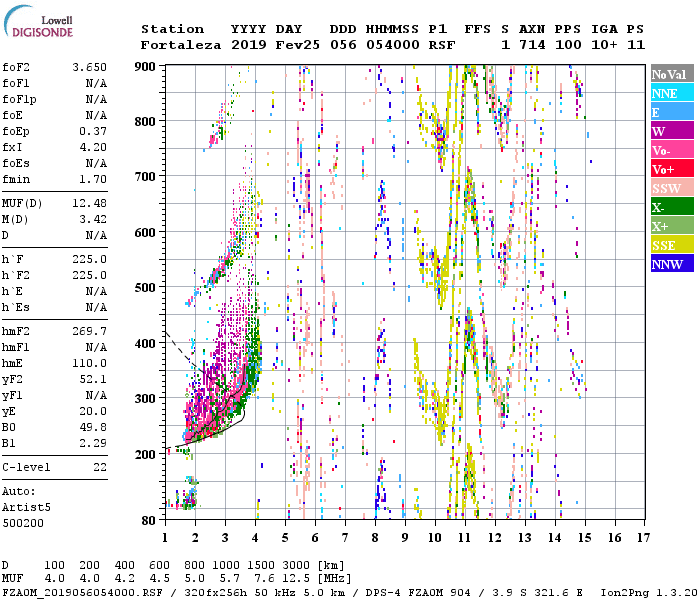Click the Lowell Digisonde logo
The width and height of the screenshot is (700, 600).
(x=38, y=22)
